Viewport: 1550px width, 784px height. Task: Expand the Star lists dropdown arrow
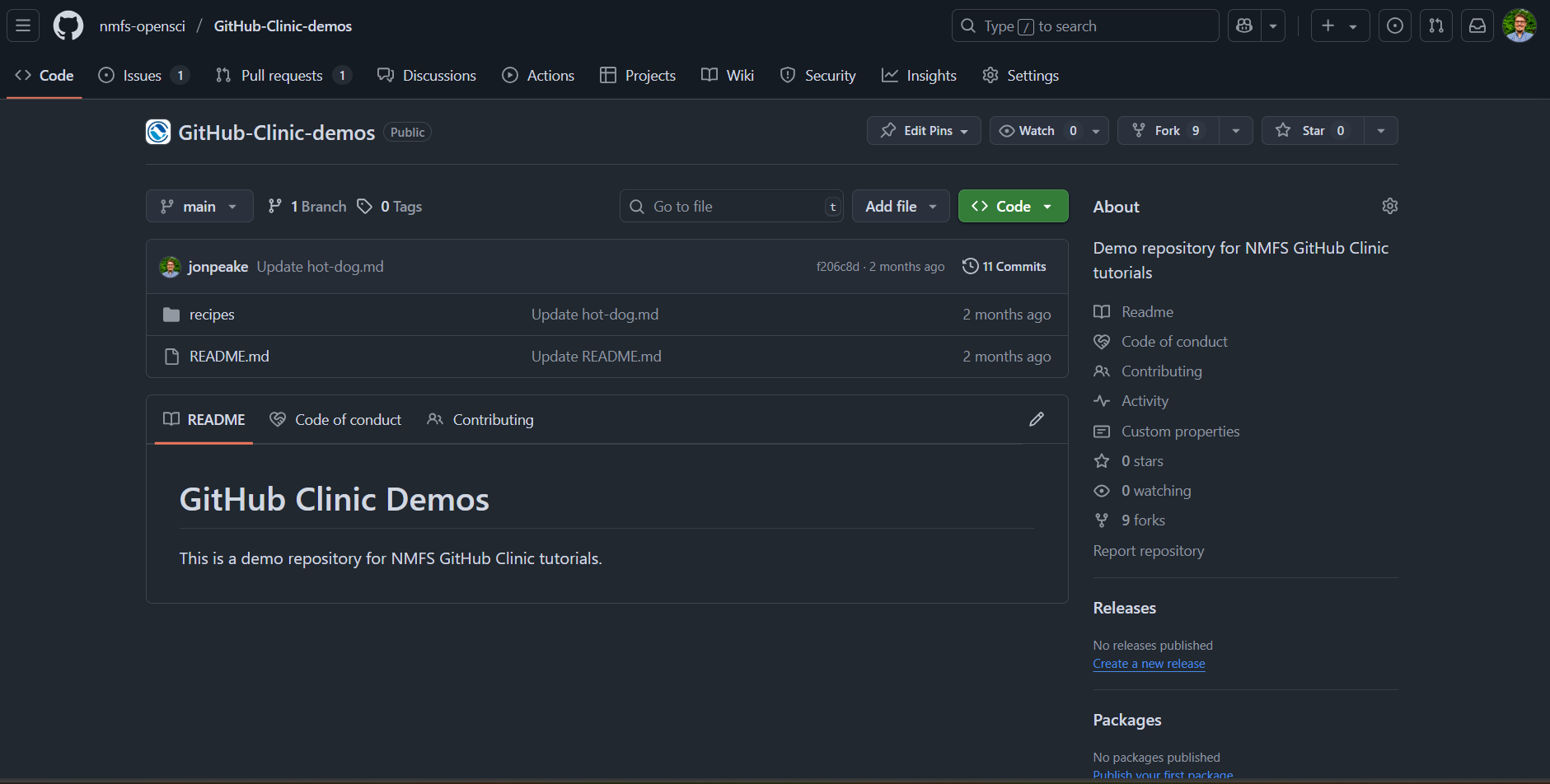[1381, 130]
